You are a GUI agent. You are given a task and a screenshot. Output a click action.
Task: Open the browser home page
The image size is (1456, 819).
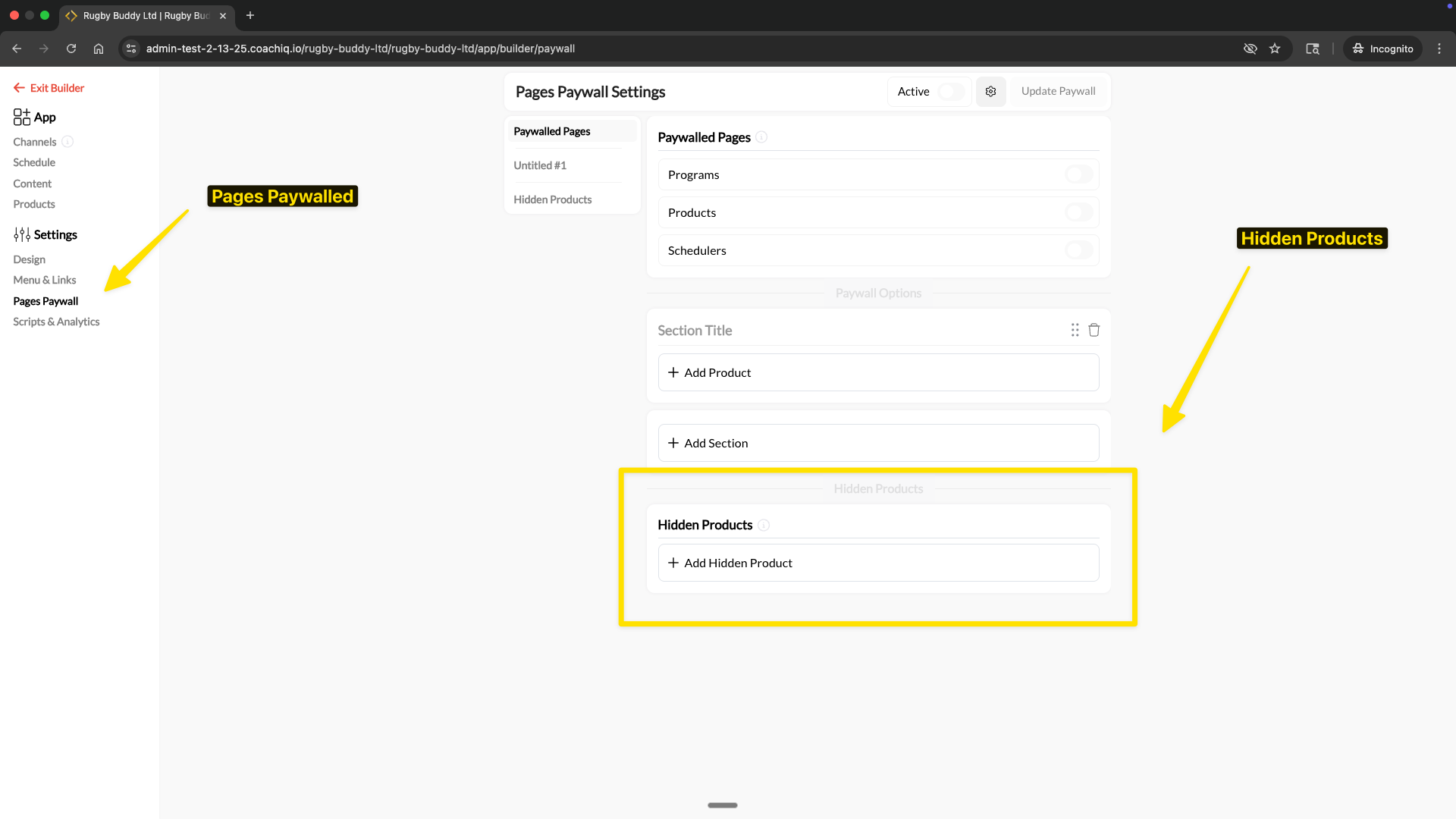(x=99, y=49)
